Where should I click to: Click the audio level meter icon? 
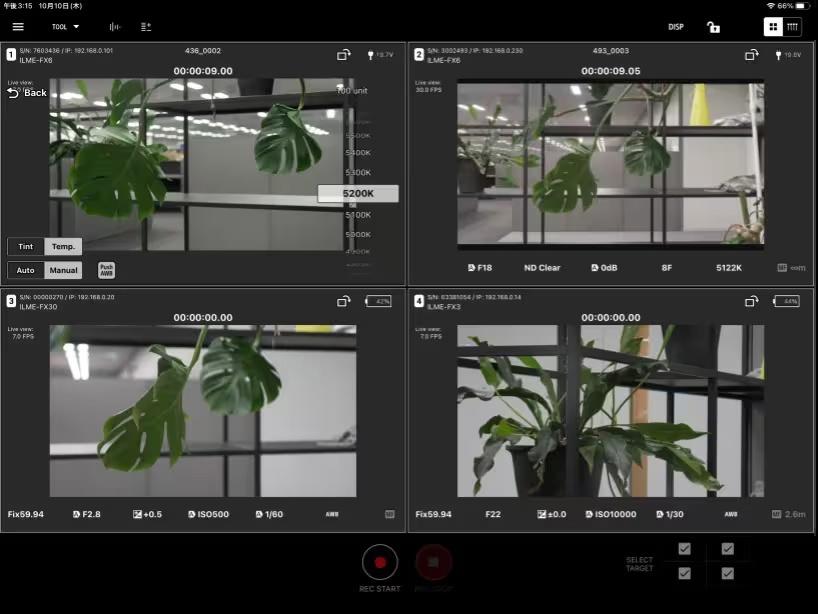(x=115, y=27)
